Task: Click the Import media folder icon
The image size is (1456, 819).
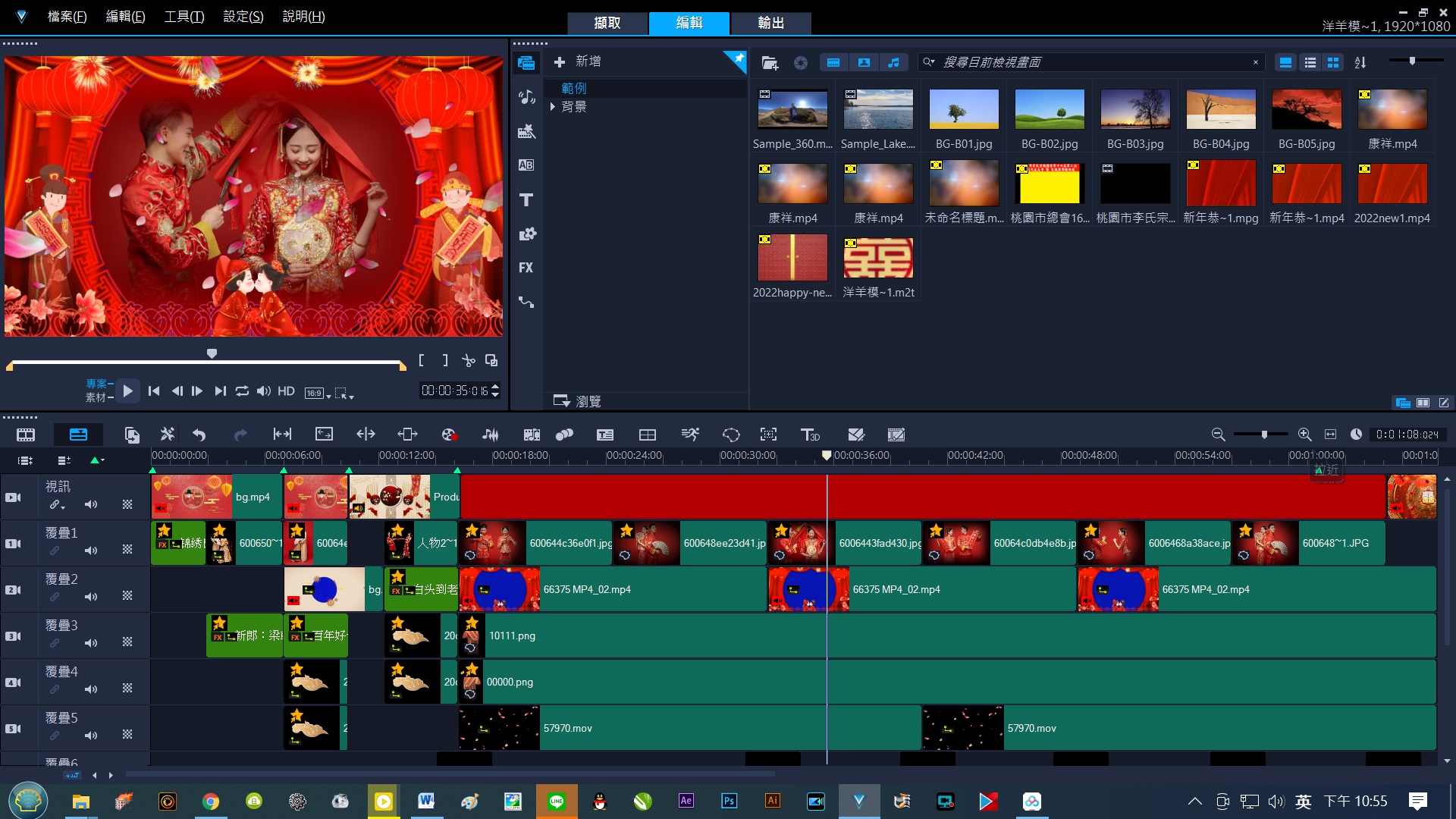Action: click(x=770, y=63)
